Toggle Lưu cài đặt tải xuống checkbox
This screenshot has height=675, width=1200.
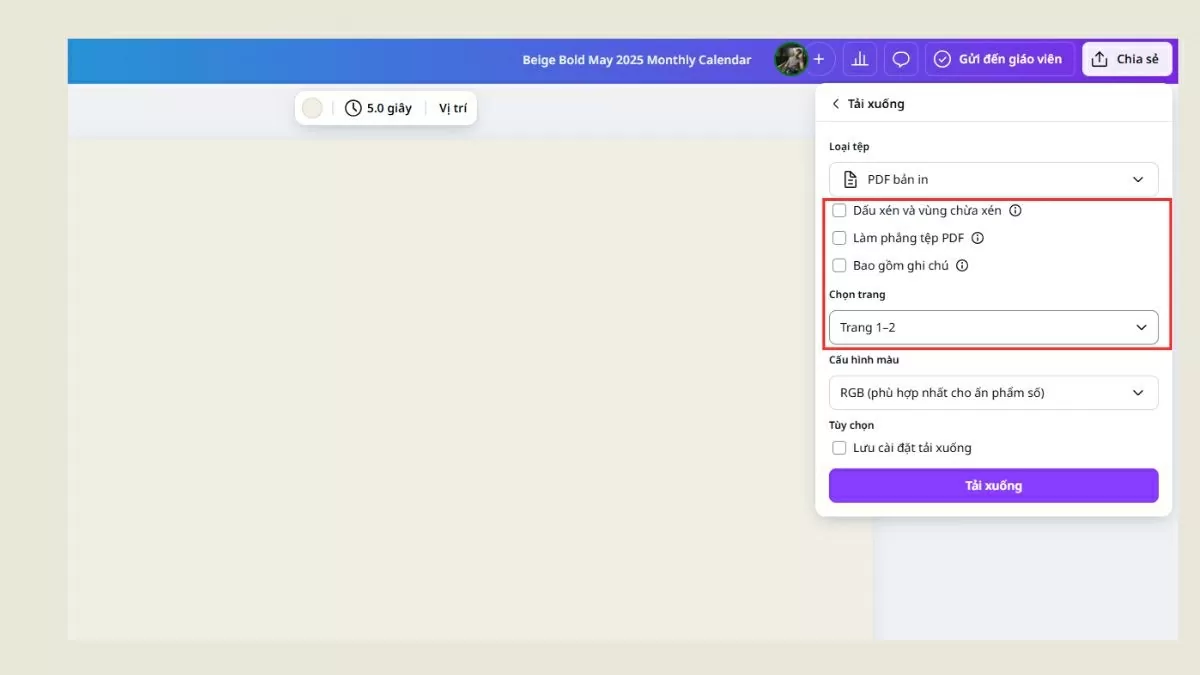point(840,448)
